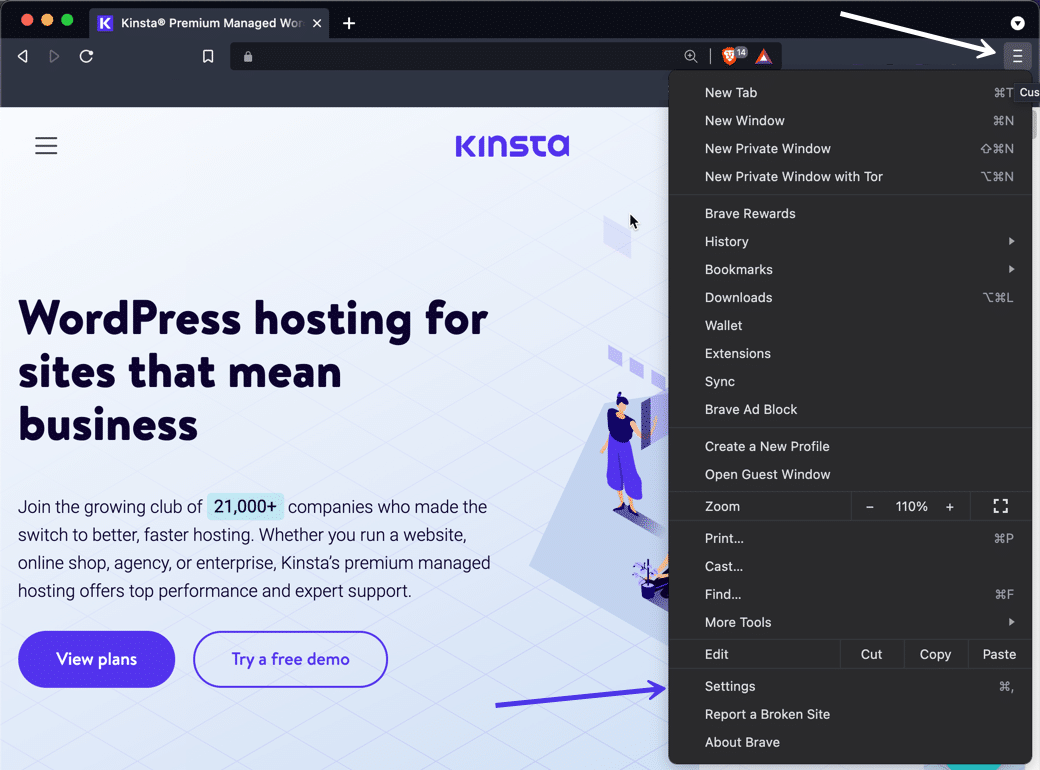Click the hamburger customize menu icon
Screen dimensions: 1040x770
(x=1017, y=56)
